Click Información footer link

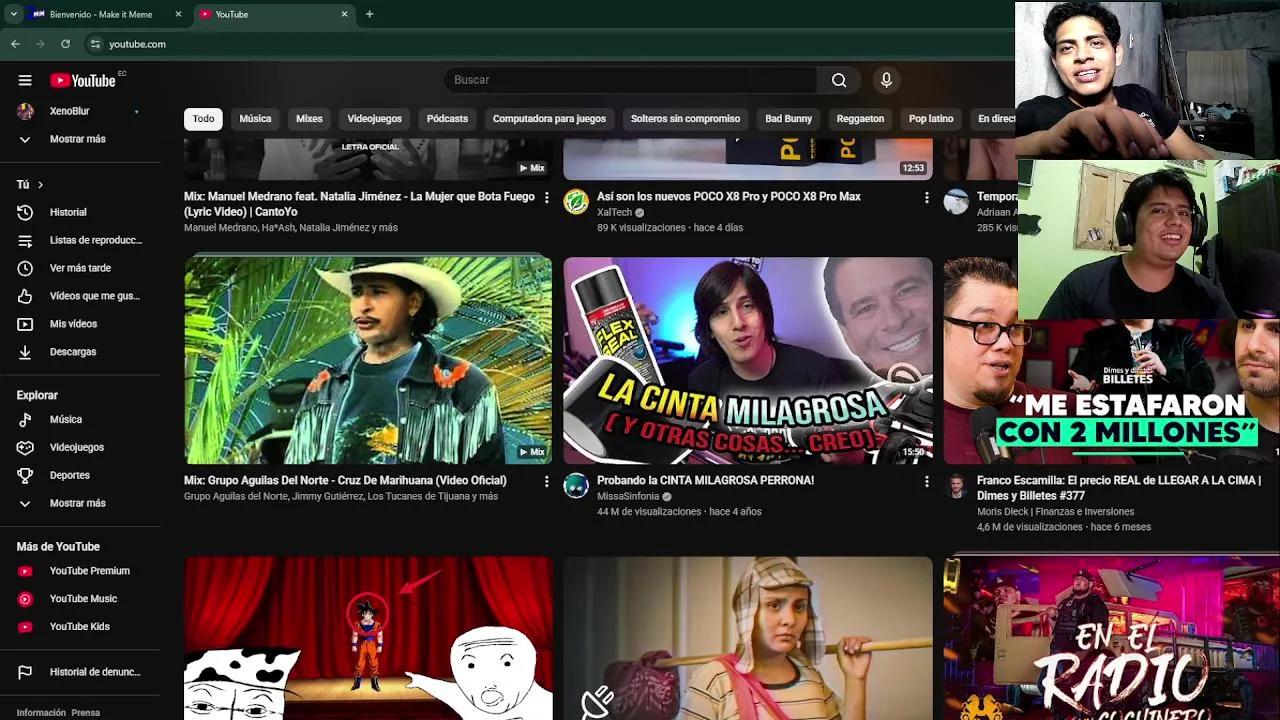point(41,713)
